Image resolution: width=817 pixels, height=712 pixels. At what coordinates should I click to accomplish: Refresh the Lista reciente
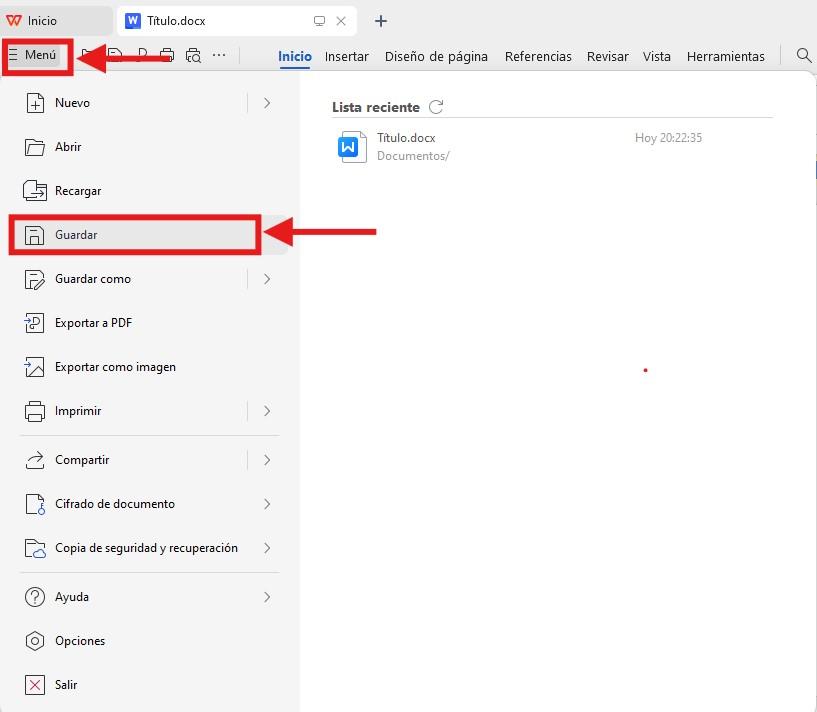point(434,106)
